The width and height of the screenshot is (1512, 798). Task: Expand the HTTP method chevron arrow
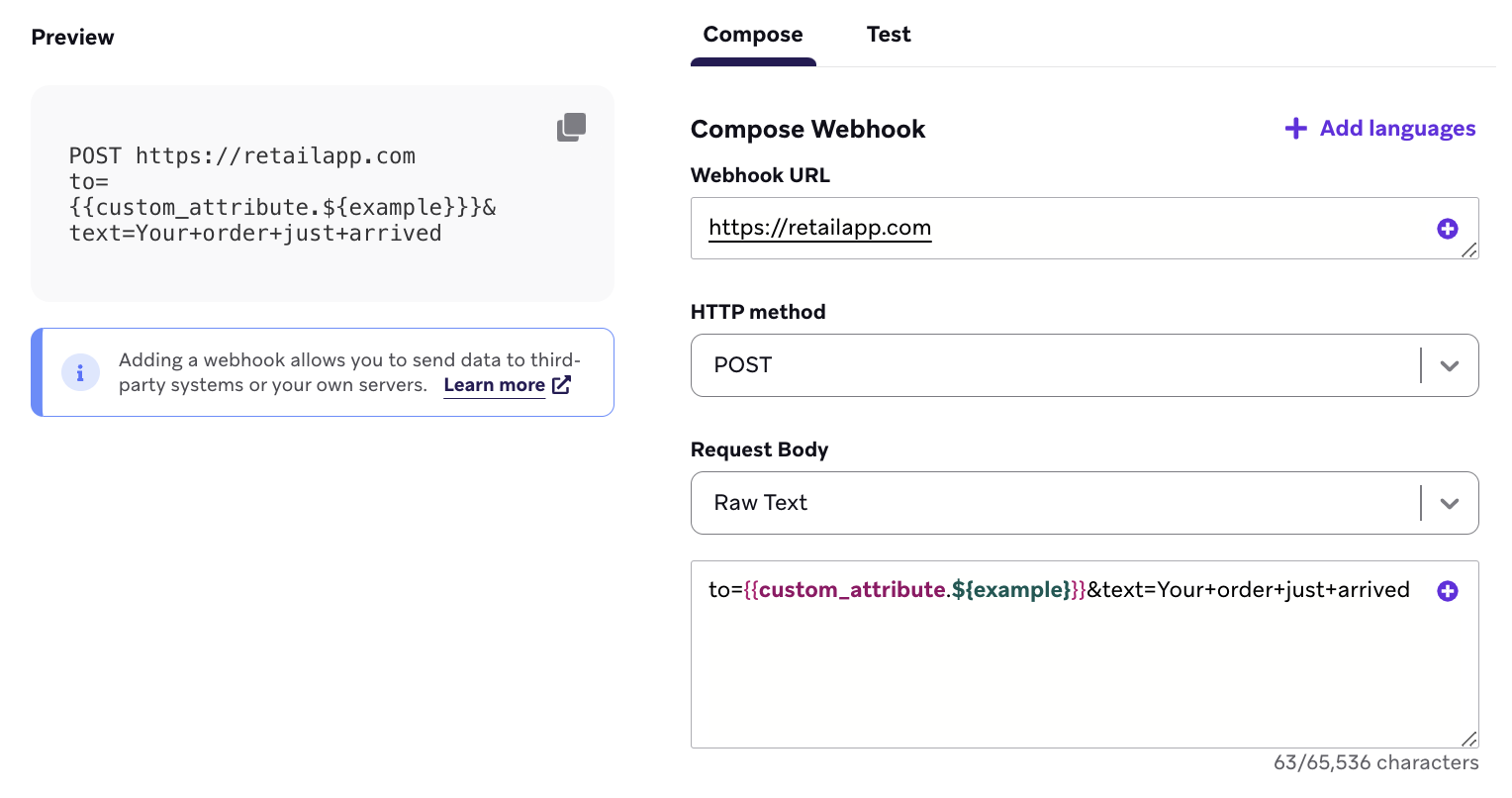pos(1450,365)
